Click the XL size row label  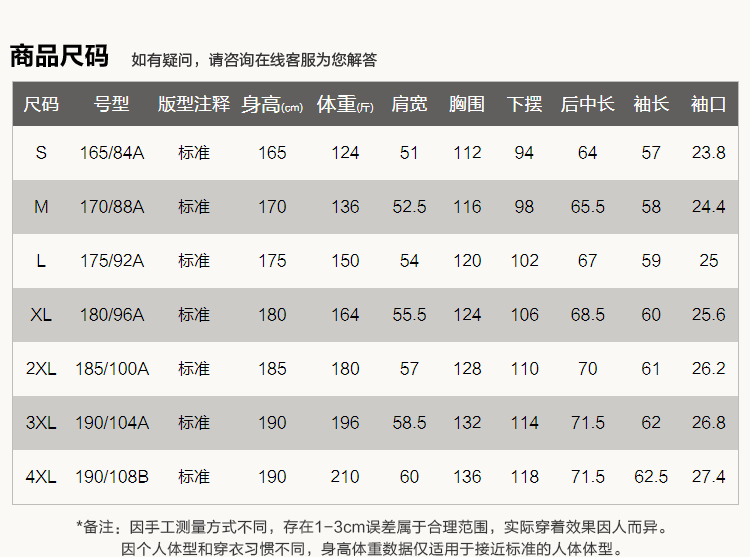coord(41,315)
